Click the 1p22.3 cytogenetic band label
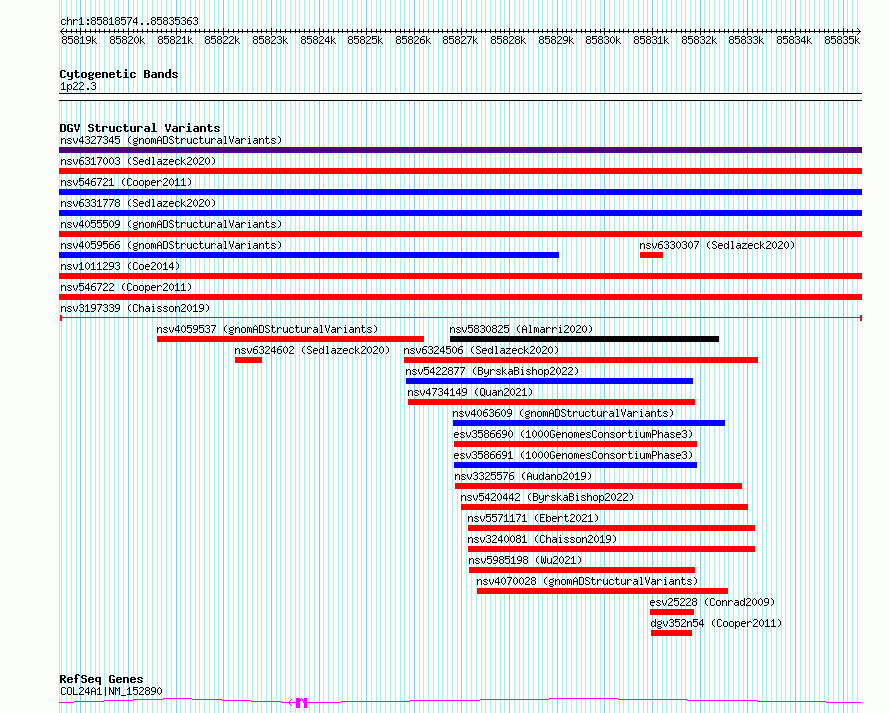Screen dimensions: 890x713 point(78,86)
